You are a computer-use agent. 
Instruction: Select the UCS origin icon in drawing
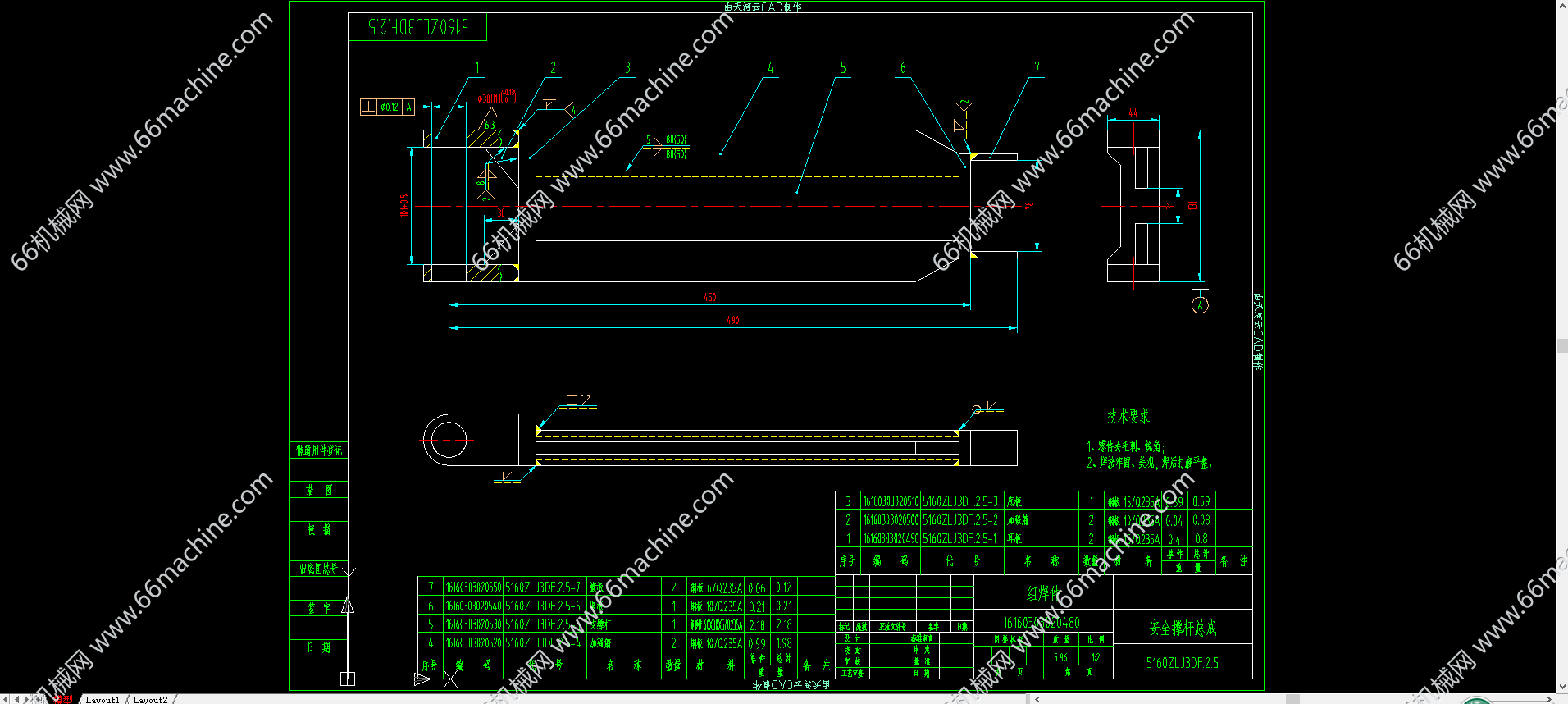[x=348, y=679]
